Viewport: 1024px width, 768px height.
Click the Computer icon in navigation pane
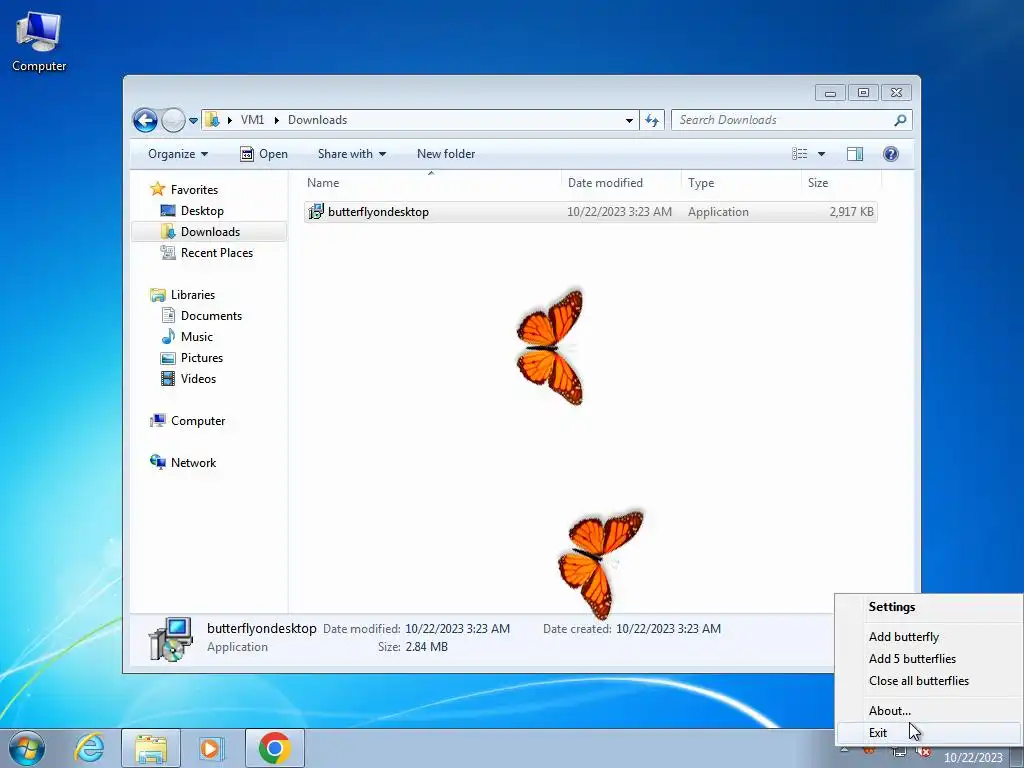[157, 421]
